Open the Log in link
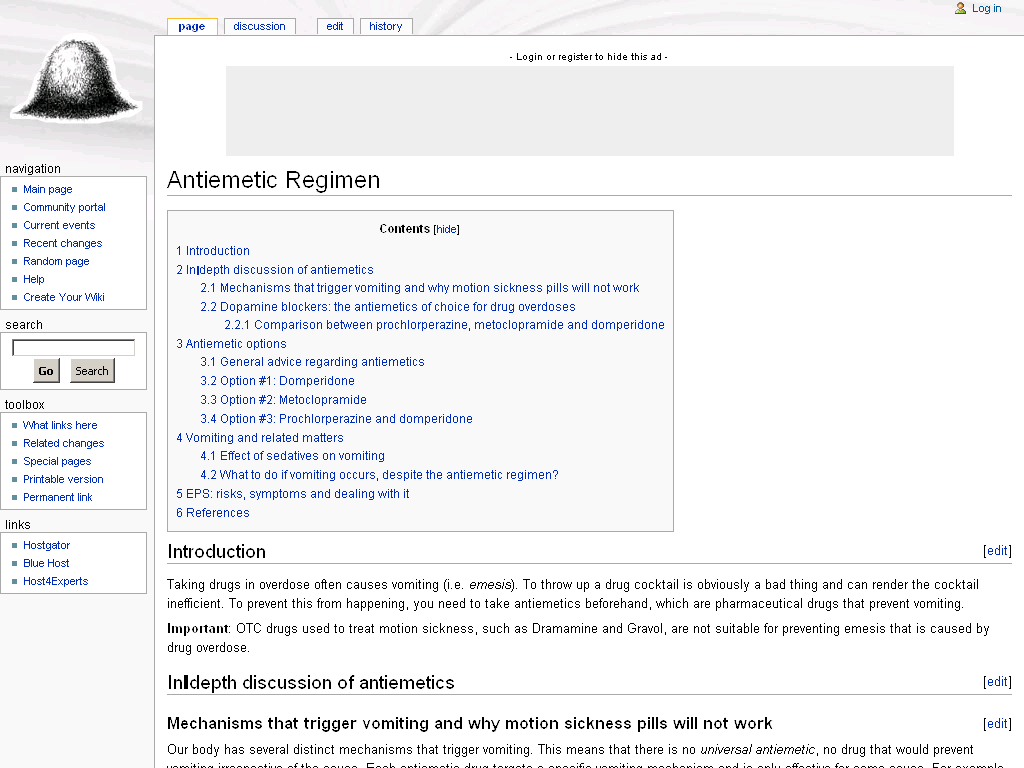This screenshot has width=1024, height=768. click(x=986, y=8)
